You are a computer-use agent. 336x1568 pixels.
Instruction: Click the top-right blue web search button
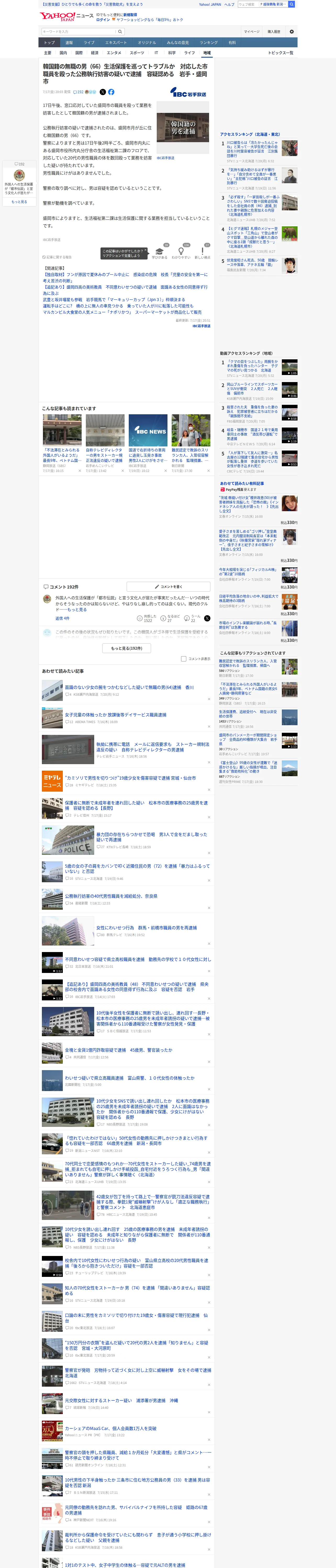click(x=292, y=4)
